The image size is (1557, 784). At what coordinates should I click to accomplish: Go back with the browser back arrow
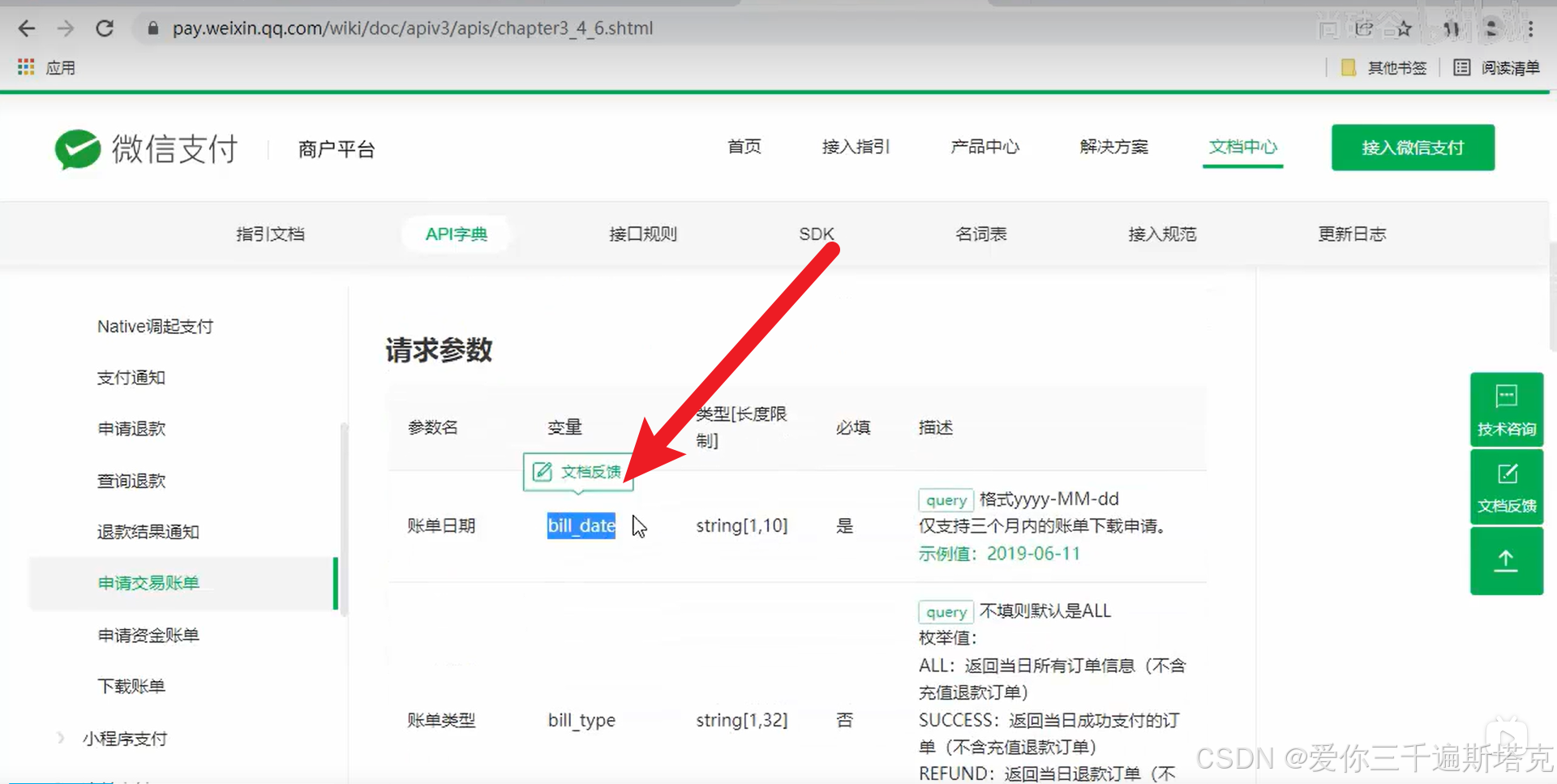27,28
